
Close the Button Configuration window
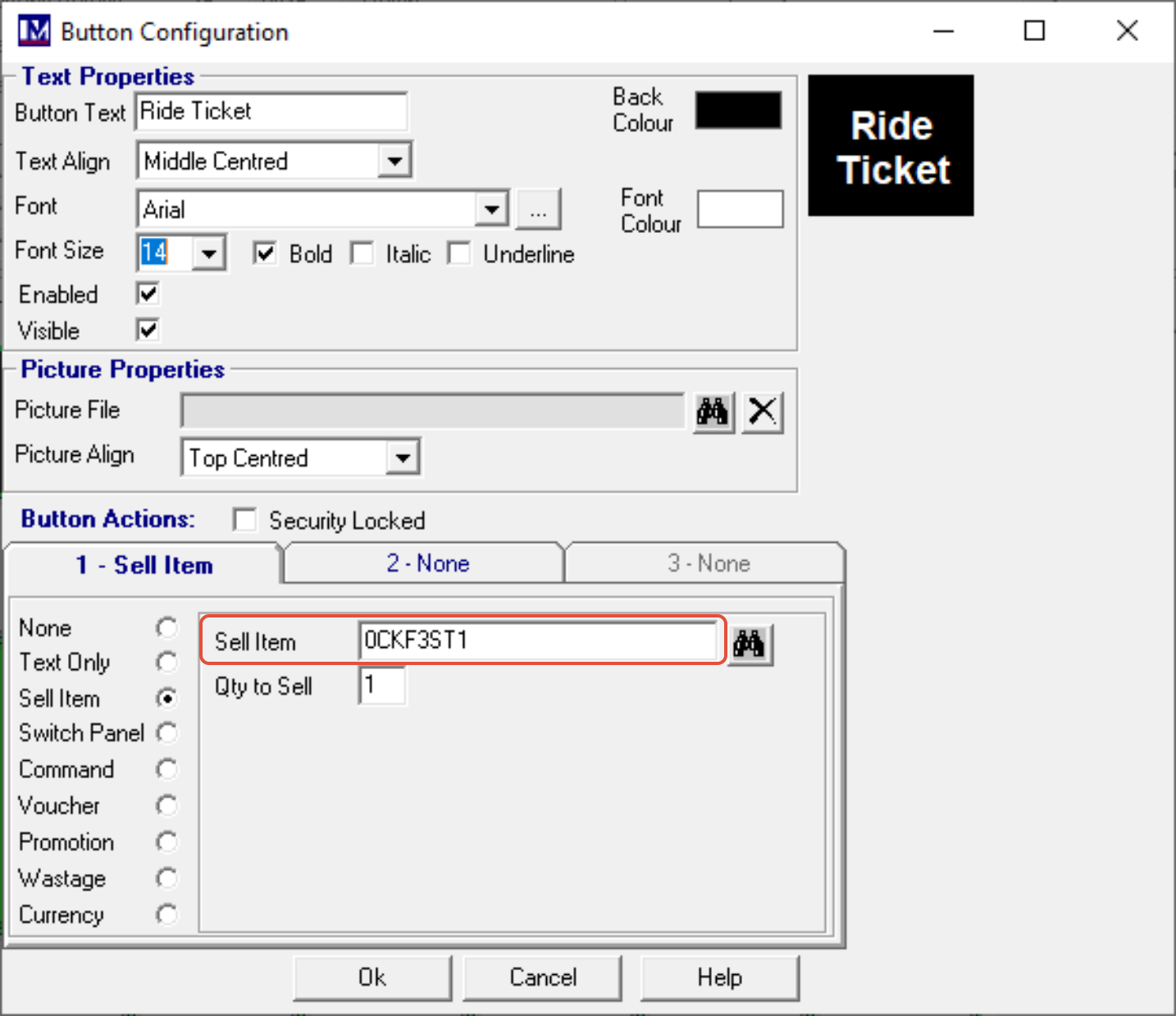tap(1128, 31)
